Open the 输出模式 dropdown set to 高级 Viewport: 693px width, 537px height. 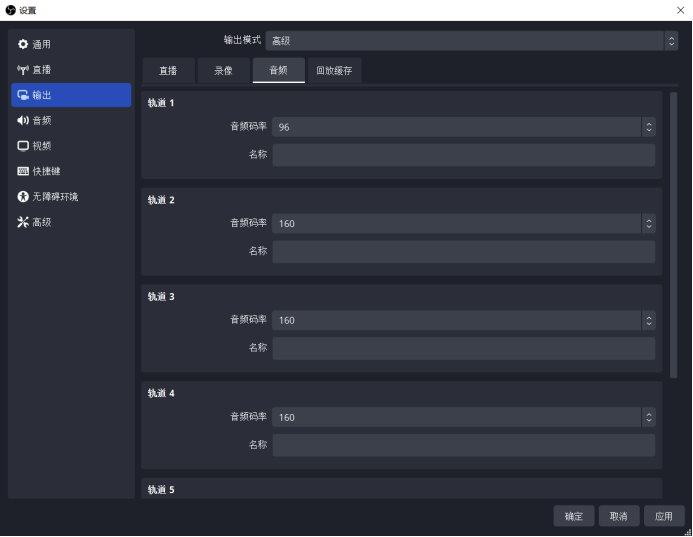[x=472, y=41]
